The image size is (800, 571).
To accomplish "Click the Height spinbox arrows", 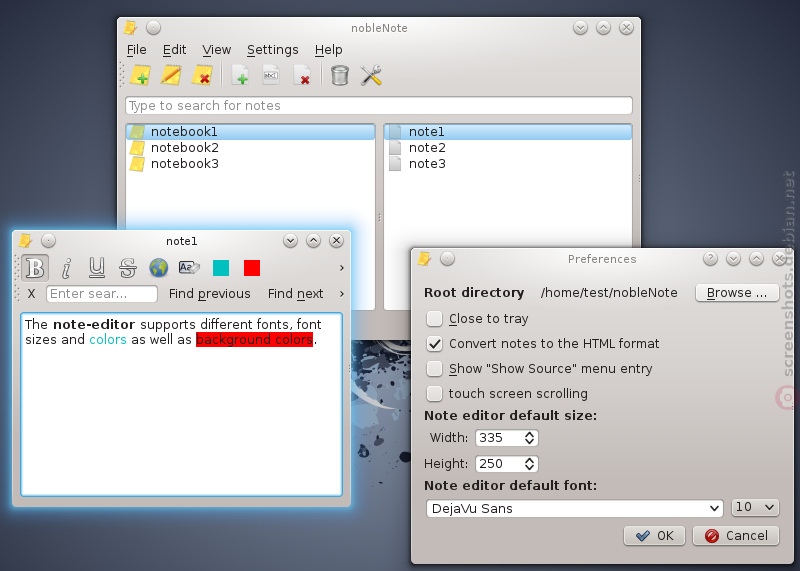I will 530,464.
